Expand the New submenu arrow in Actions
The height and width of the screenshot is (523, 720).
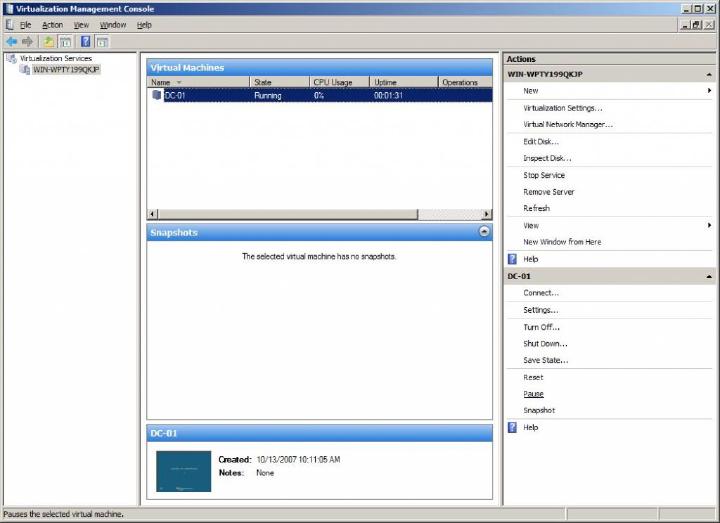[709, 91]
